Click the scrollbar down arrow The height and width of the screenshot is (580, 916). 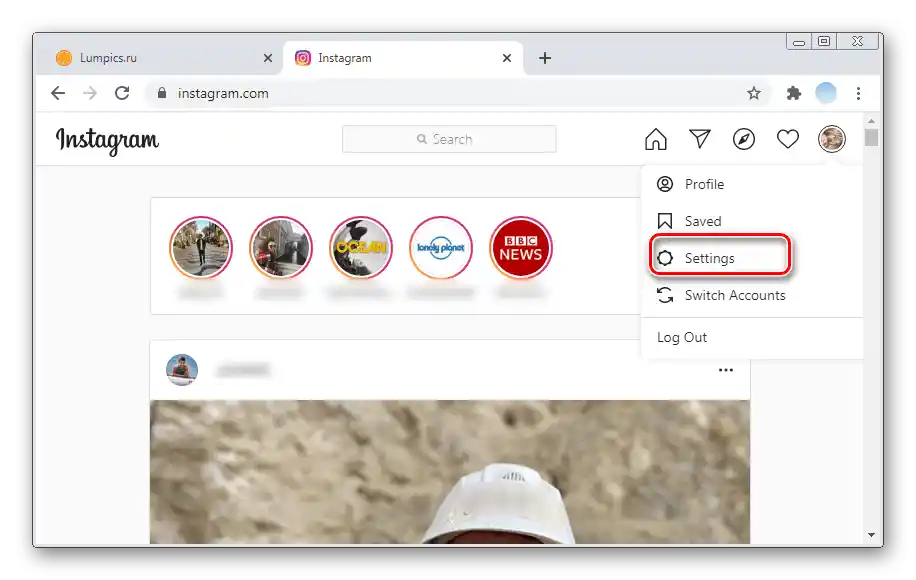[x=871, y=534]
